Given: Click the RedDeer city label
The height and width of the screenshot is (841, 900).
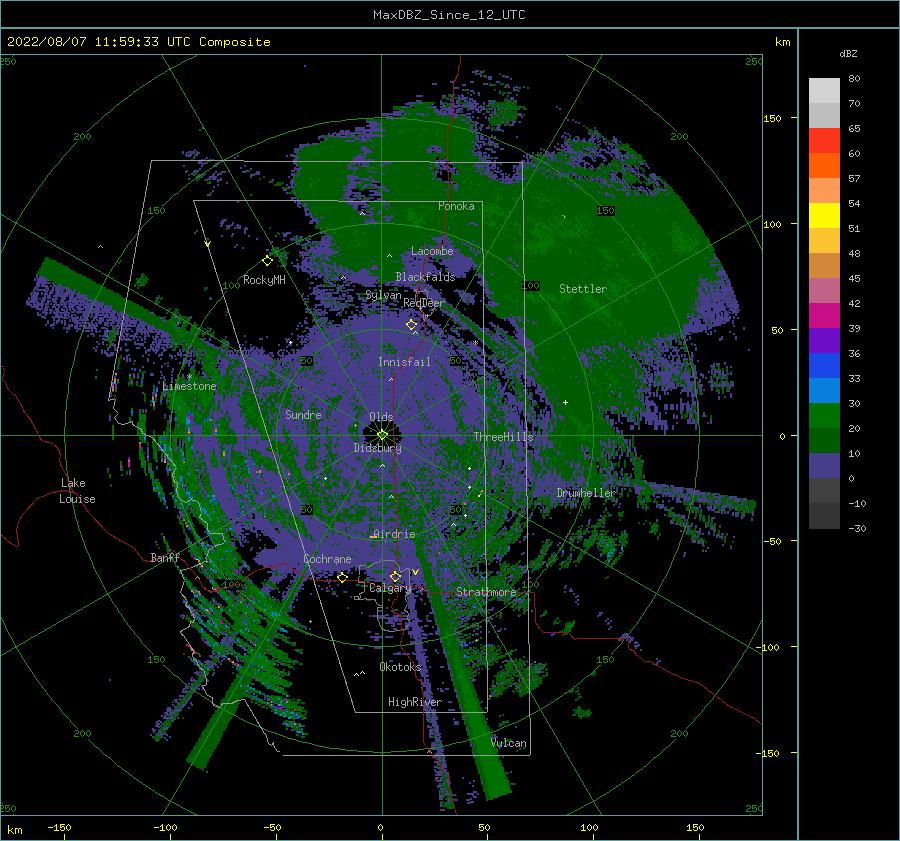Looking at the screenshot, I should (x=424, y=303).
